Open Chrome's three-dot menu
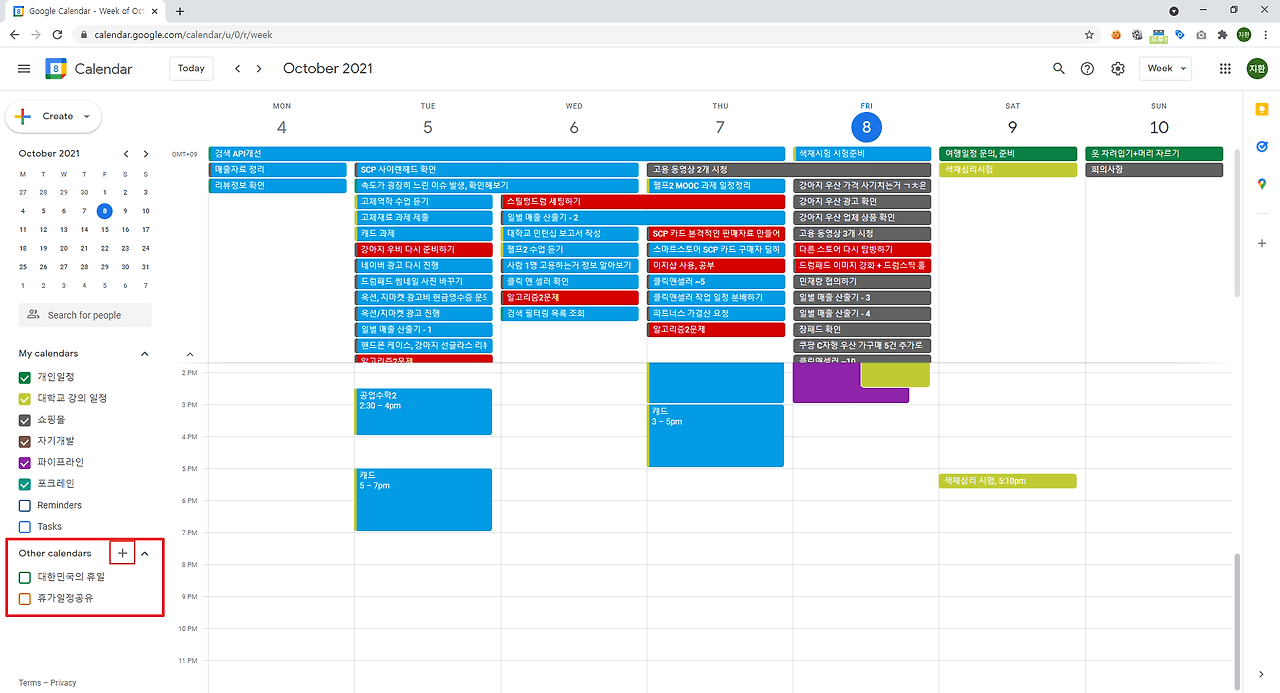1280x693 pixels. tap(1265, 34)
